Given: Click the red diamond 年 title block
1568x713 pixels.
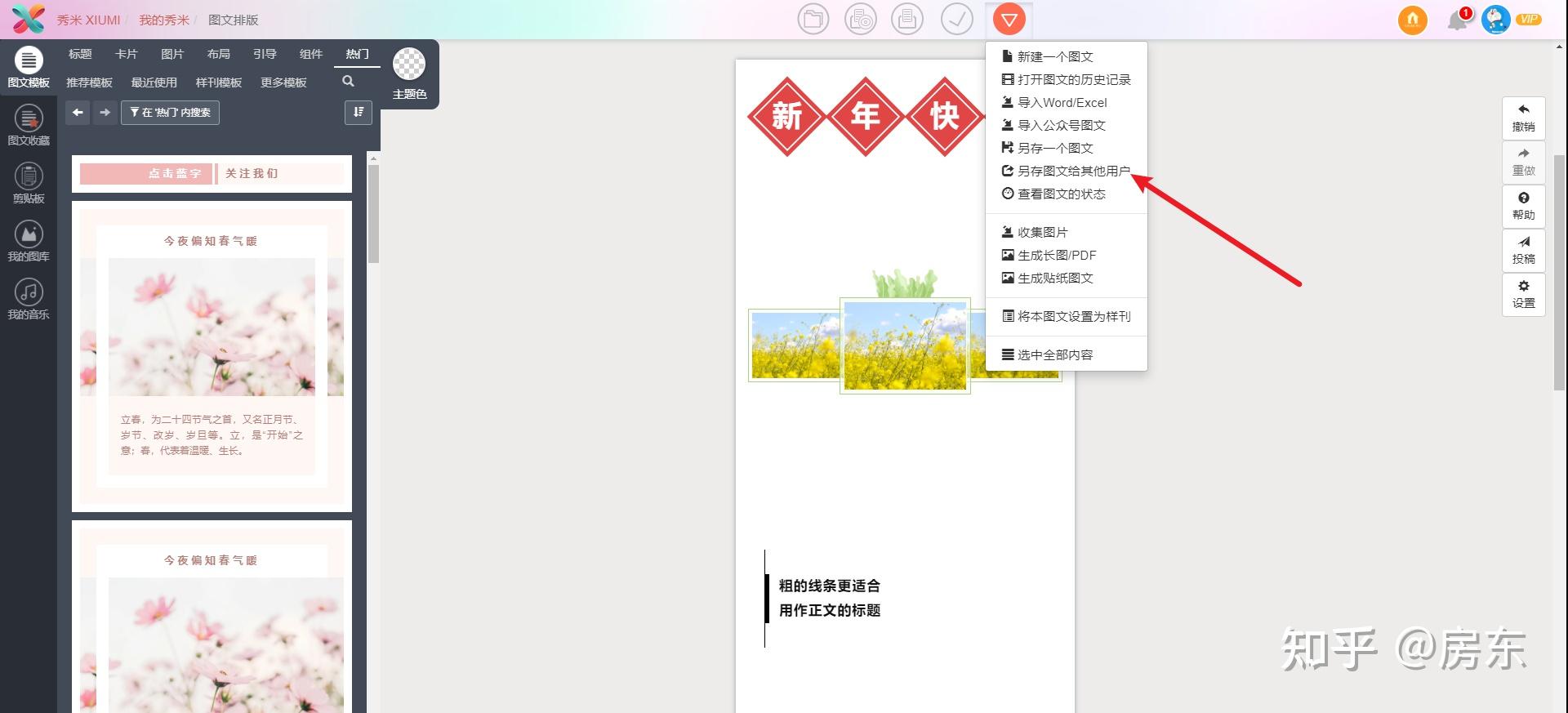Looking at the screenshot, I should tap(865, 116).
